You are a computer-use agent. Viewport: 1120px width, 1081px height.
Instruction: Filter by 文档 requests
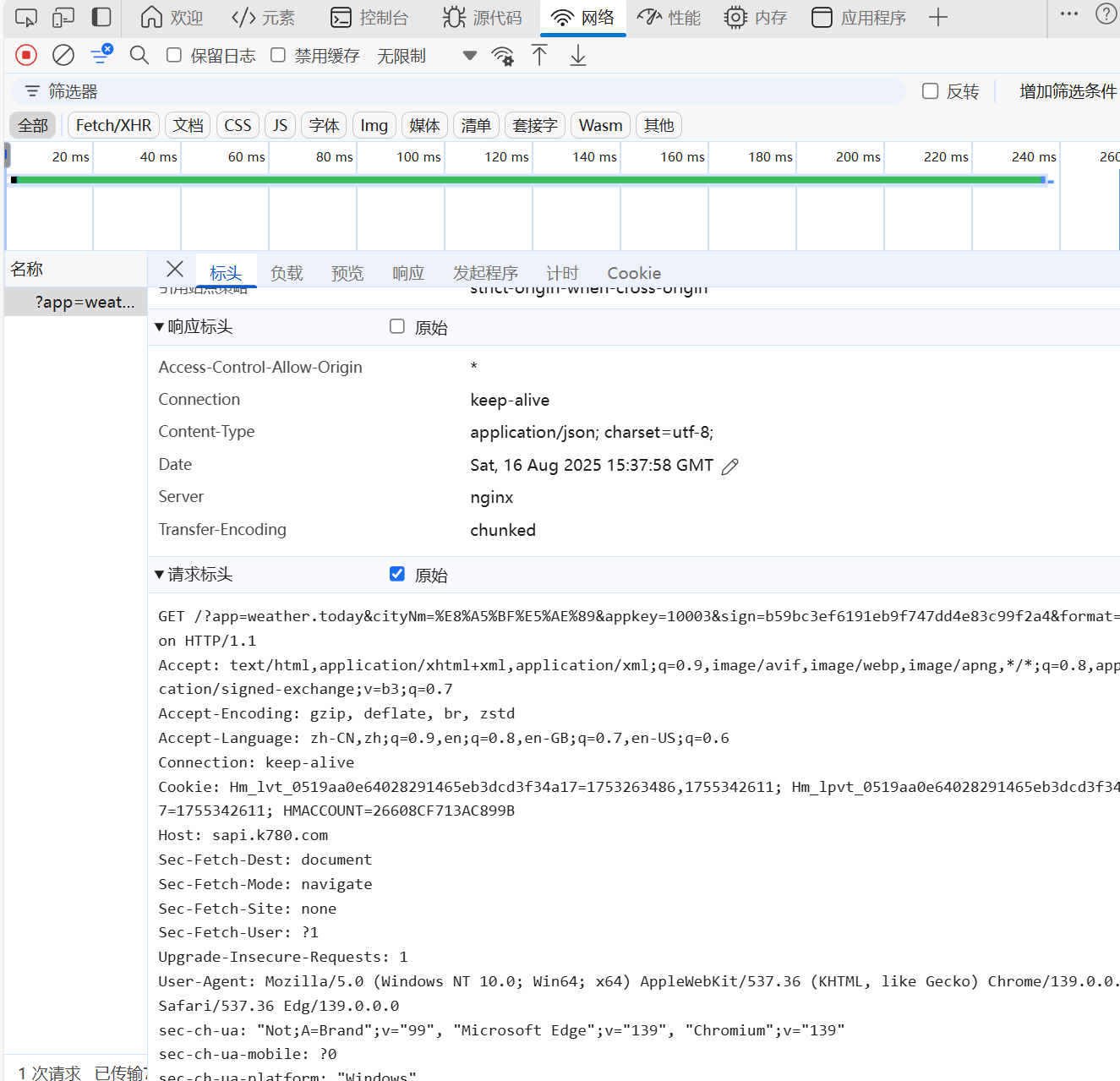(188, 125)
